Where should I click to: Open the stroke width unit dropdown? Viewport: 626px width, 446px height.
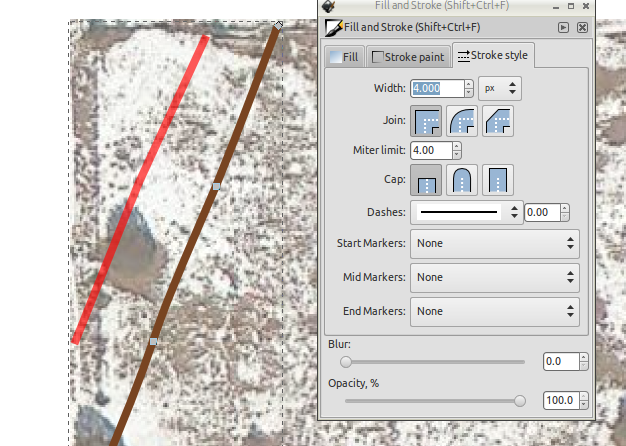coord(499,88)
